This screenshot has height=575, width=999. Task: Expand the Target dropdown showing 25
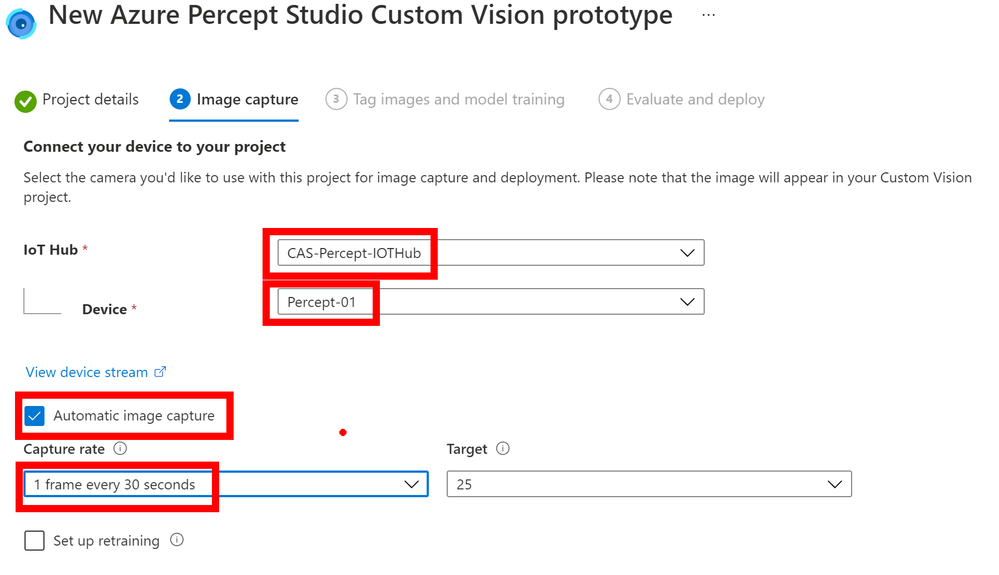point(649,484)
